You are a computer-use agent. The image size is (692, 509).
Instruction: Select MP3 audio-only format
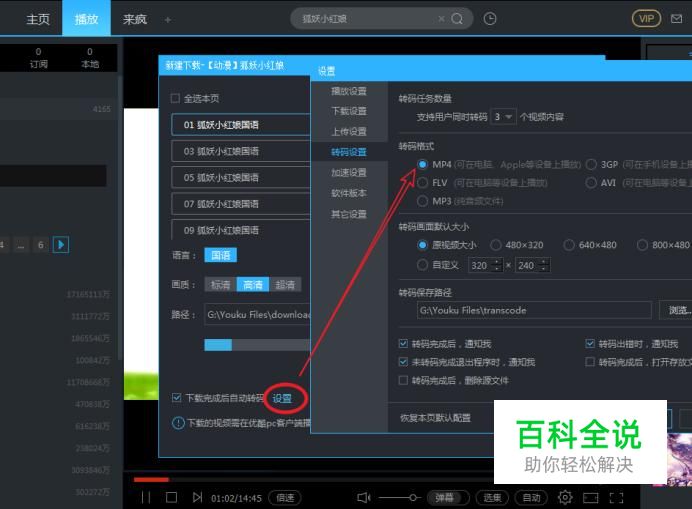point(422,201)
